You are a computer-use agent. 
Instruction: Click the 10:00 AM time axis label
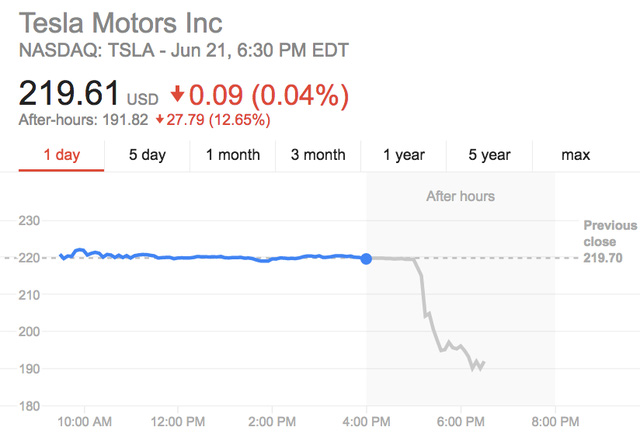(x=84, y=420)
